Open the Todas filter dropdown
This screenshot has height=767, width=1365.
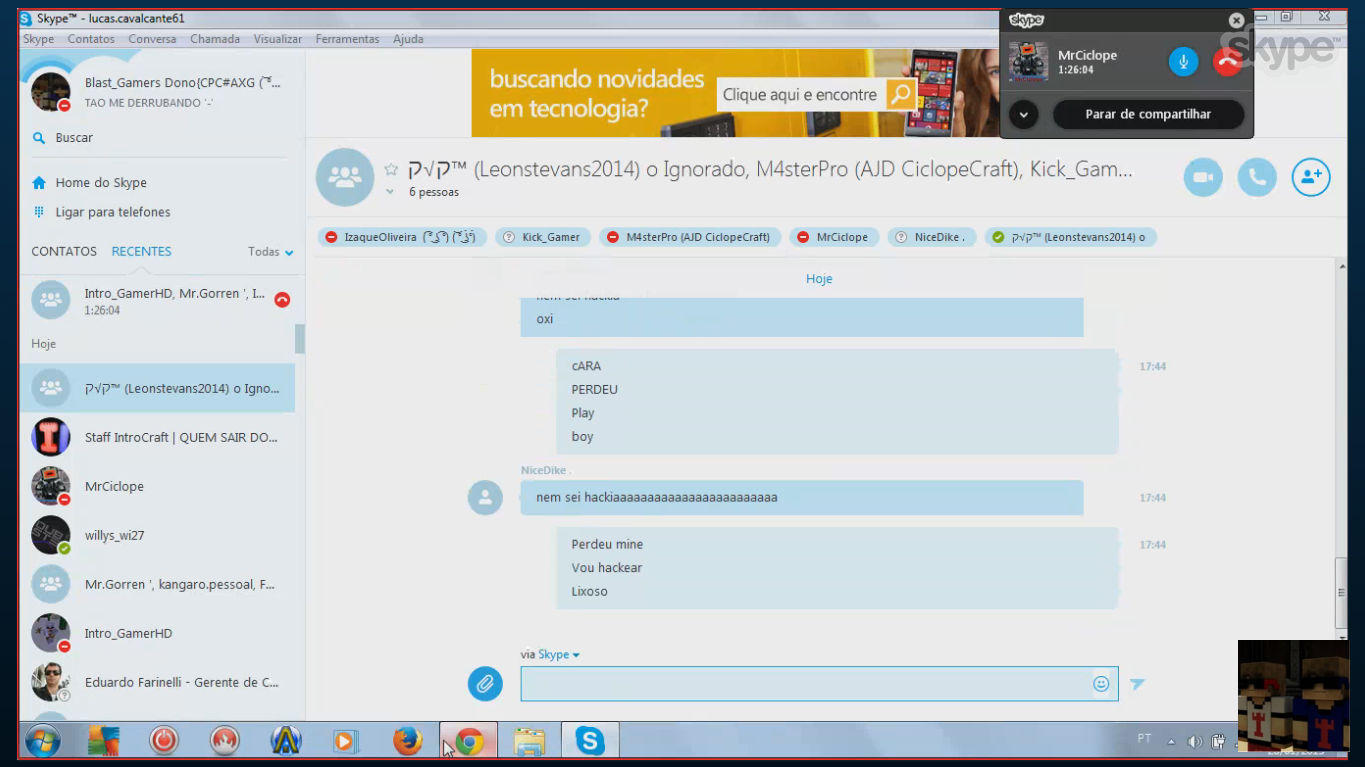pos(271,252)
